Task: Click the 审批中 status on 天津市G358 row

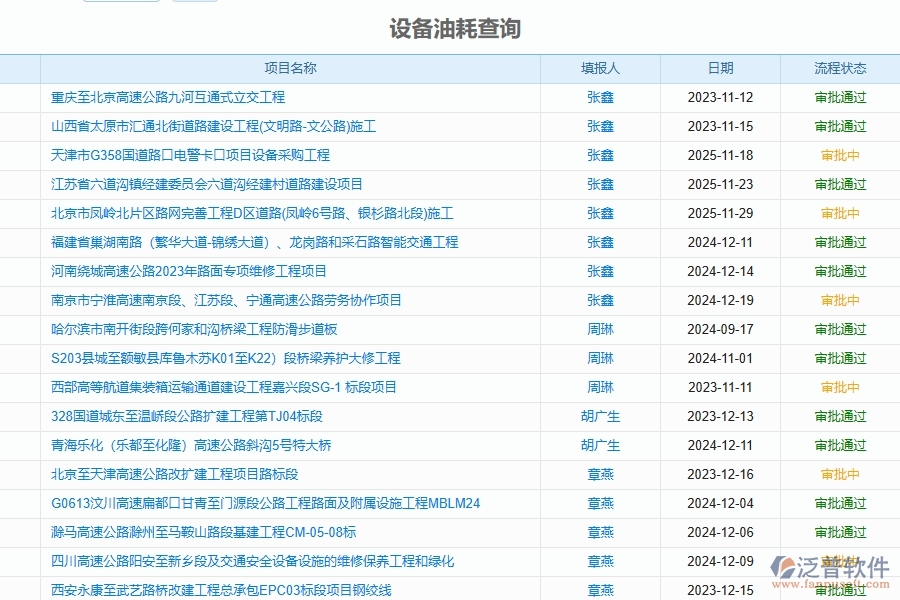Action: pyautogui.click(x=840, y=155)
